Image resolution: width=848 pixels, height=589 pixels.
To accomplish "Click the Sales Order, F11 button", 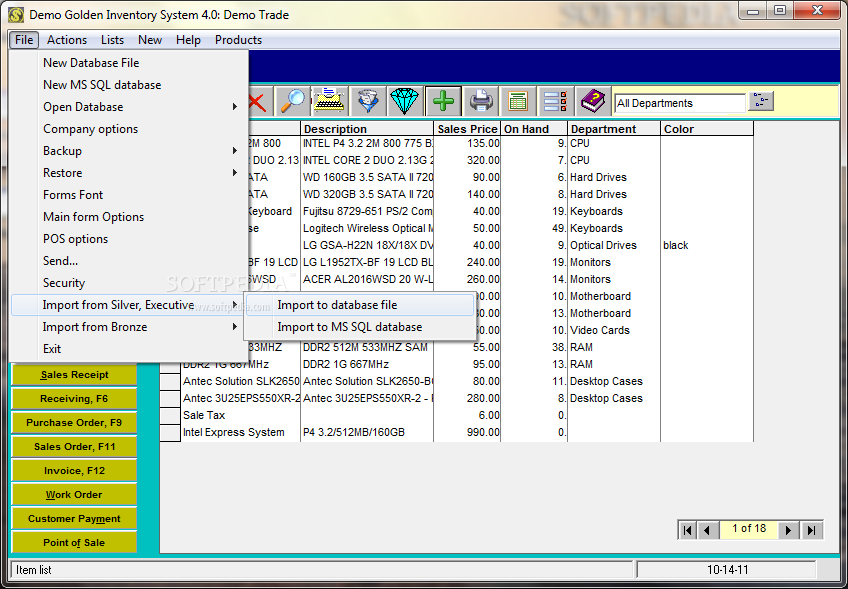I will pos(74,447).
